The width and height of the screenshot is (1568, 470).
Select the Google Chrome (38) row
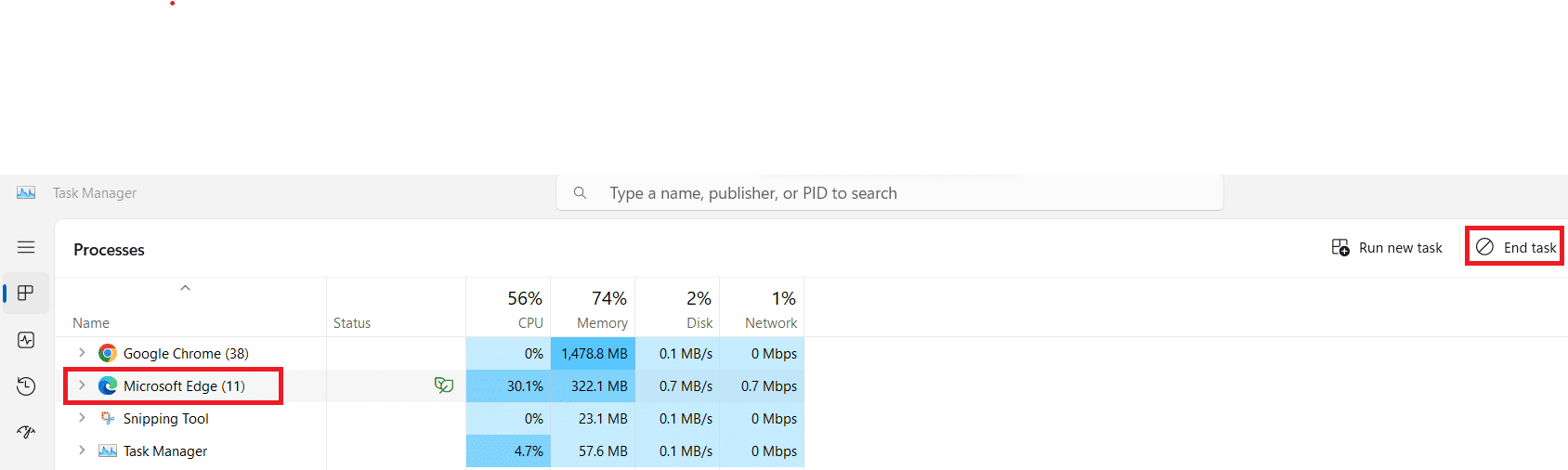(430, 353)
